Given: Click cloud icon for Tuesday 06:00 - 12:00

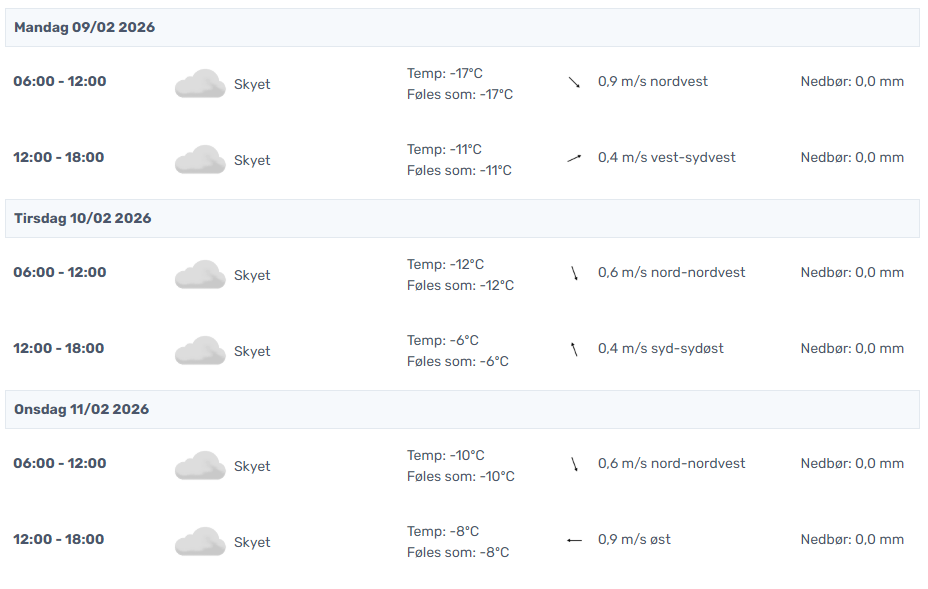Looking at the screenshot, I should click(200, 275).
